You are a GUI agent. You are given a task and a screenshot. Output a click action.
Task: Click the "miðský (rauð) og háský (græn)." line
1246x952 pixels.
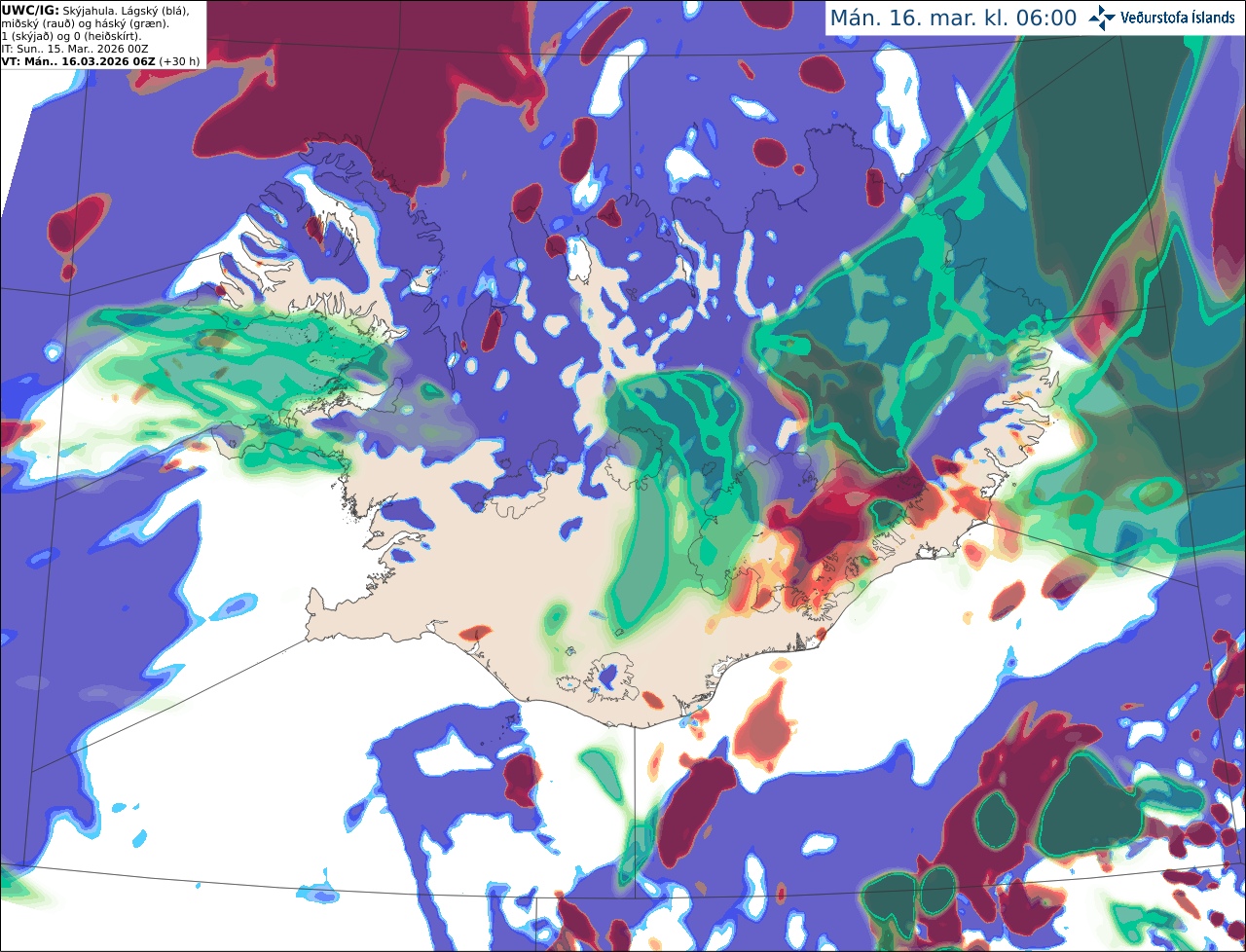point(86,23)
